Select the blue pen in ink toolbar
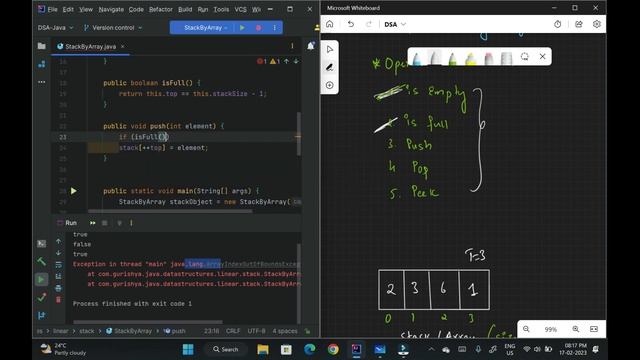The width and height of the screenshot is (640, 360). pos(417,58)
